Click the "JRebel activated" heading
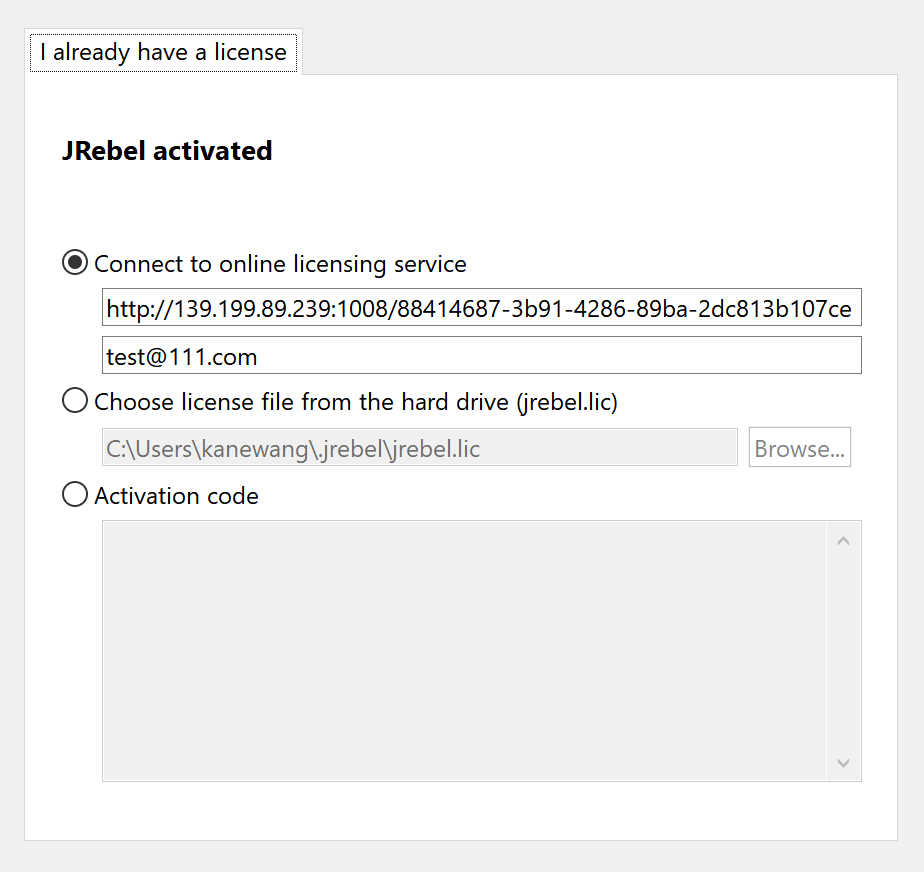 (167, 151)
